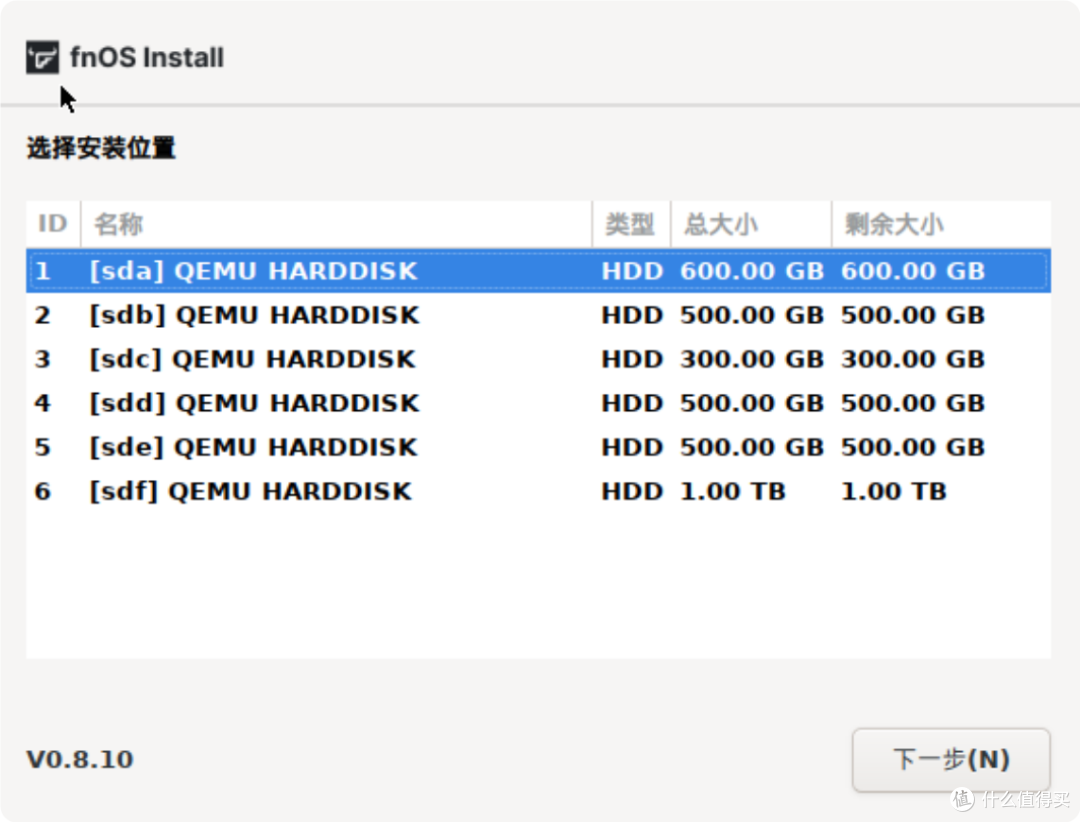Click the V0.8.10 version label
Image resolution: width=1080 pixels, height=822 pixels.
coord(80,759)
